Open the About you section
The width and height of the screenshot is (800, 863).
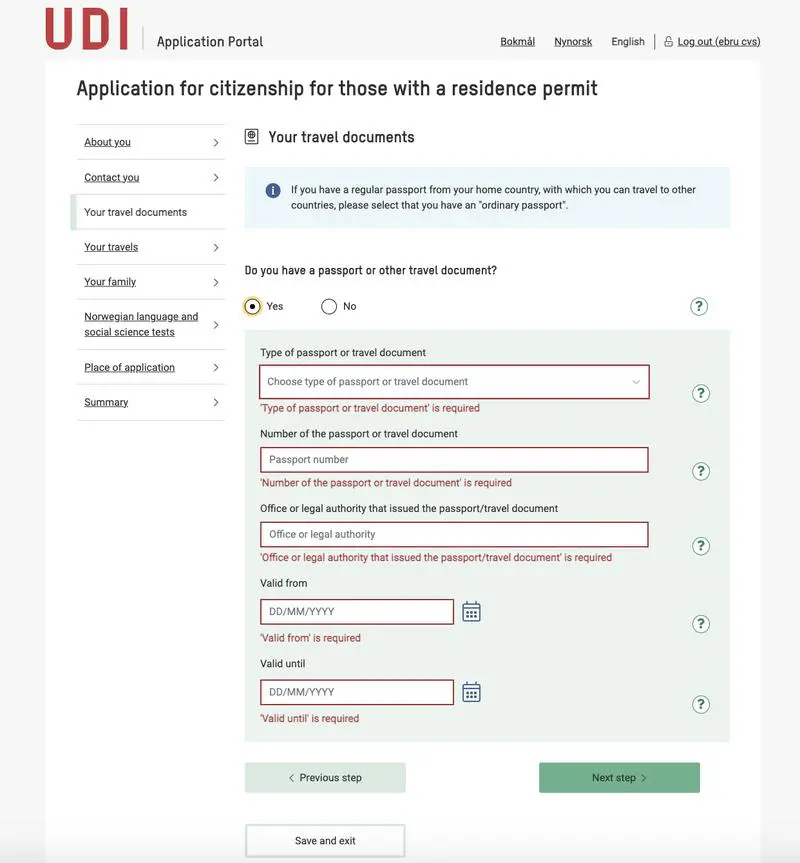pyautogui.click(x=108, y=142)
